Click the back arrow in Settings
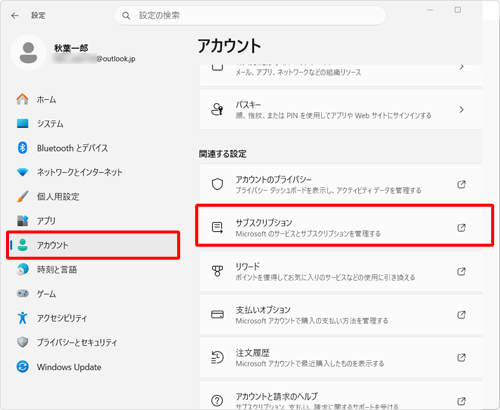Screen dimensions: 500x410 click(x=15, y=16)
